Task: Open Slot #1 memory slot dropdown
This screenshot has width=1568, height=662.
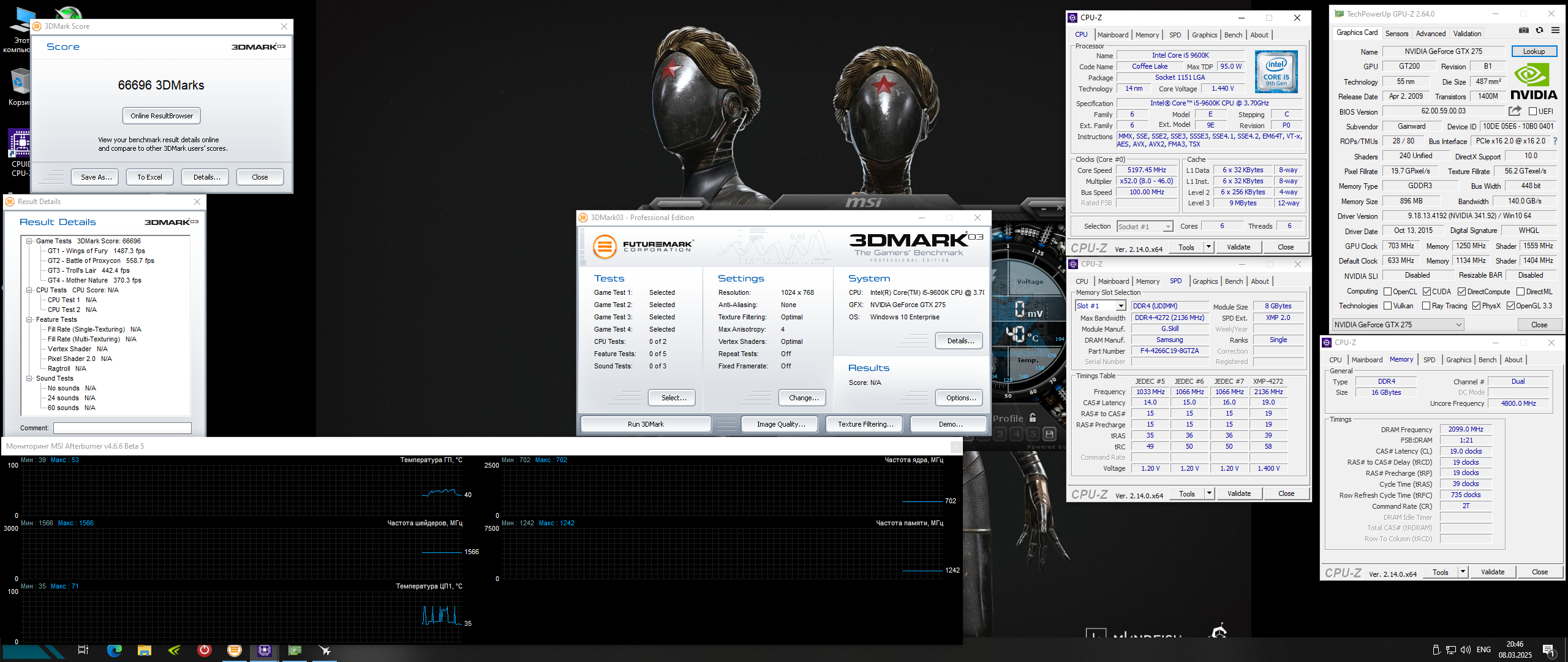Action: 1101,306
